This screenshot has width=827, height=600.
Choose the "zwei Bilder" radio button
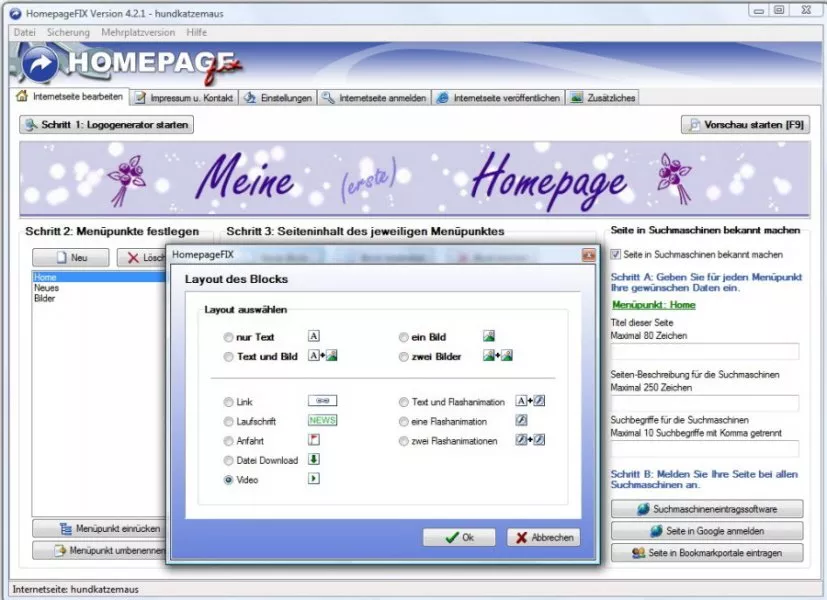point(404,357)
